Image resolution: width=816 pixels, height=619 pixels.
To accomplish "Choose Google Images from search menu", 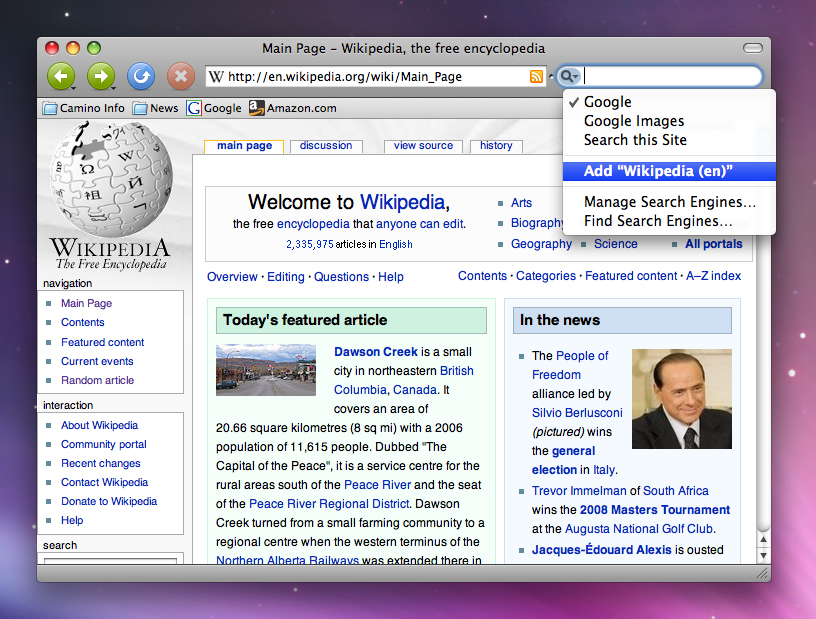I will tap(669, 121).
